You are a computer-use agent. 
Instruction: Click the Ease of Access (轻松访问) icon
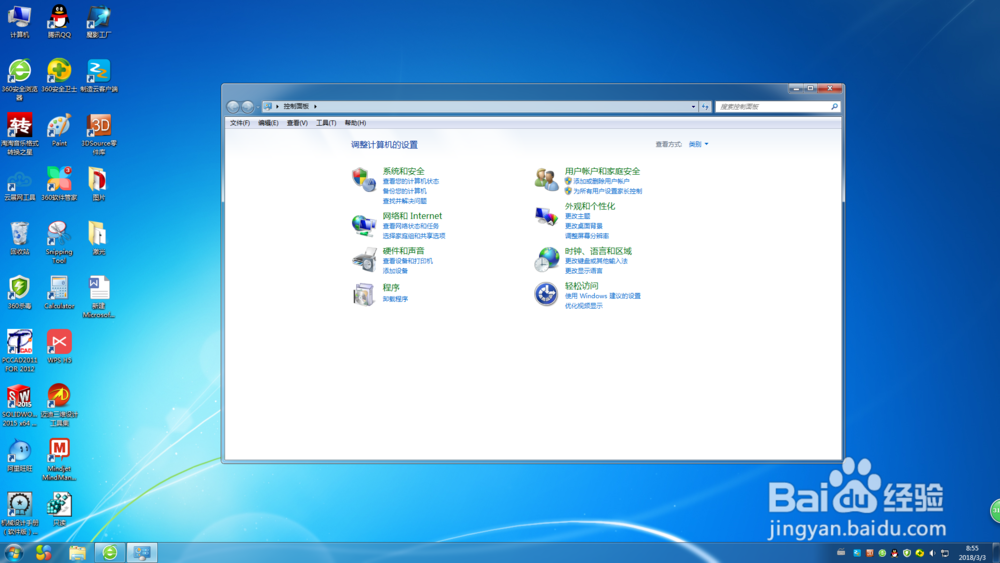547,294
